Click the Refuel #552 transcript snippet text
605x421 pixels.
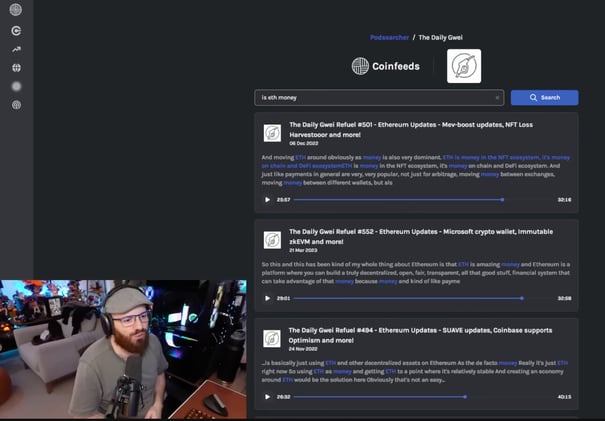[x=416, y=273]
